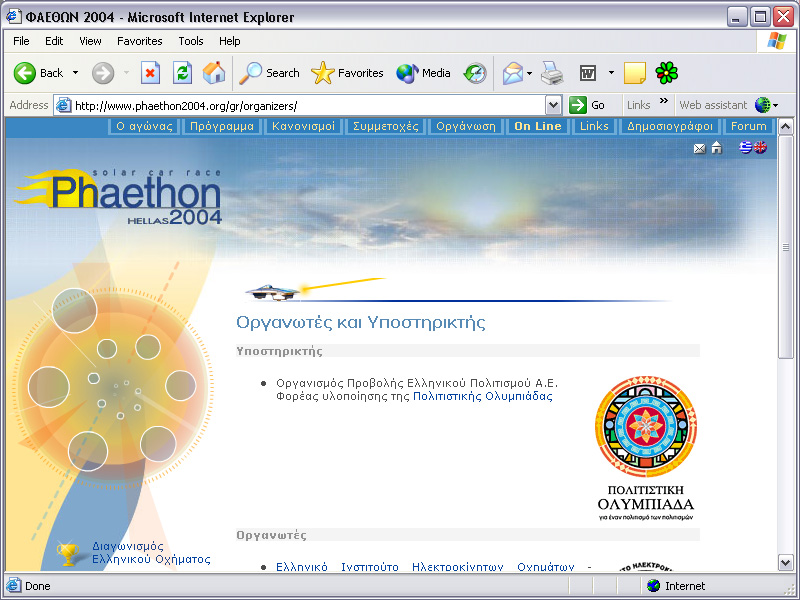Viewport: 800px width, 600px height.
Task: Open the Ο αγώνας navigation tab
Action: (144, 126)
